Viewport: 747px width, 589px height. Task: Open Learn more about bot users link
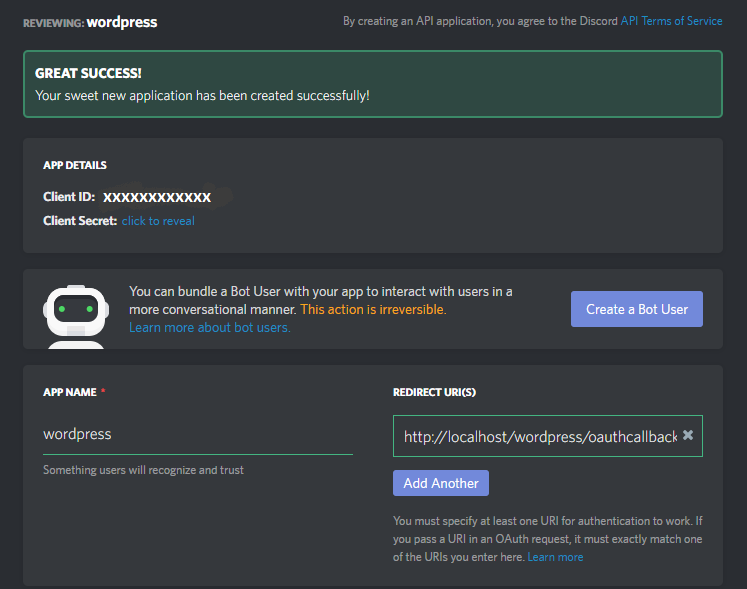(x=210, y=327)
